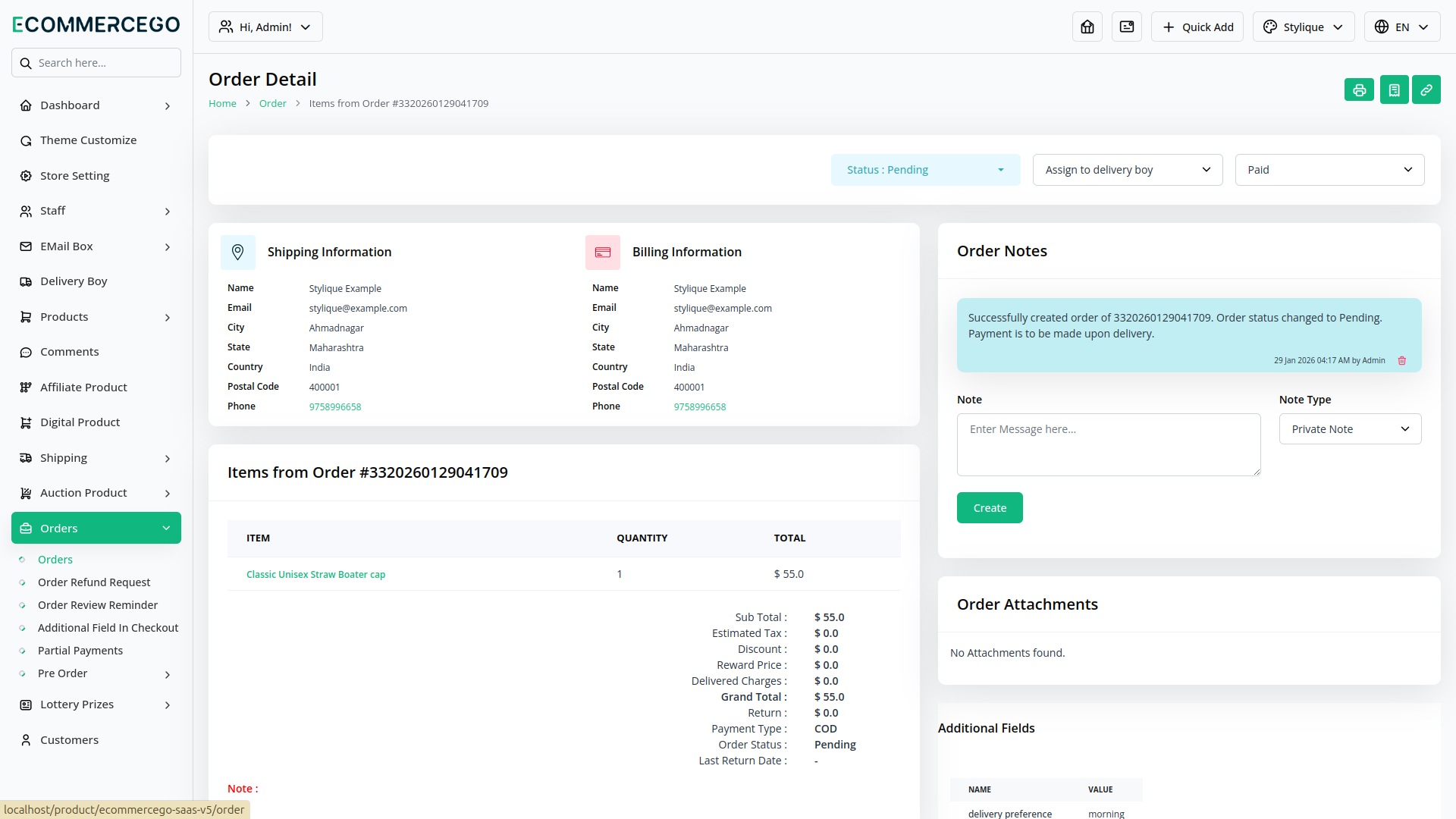Click the green receipt icon button
Screen dimensions: 1456x819
pos(1394,90)
